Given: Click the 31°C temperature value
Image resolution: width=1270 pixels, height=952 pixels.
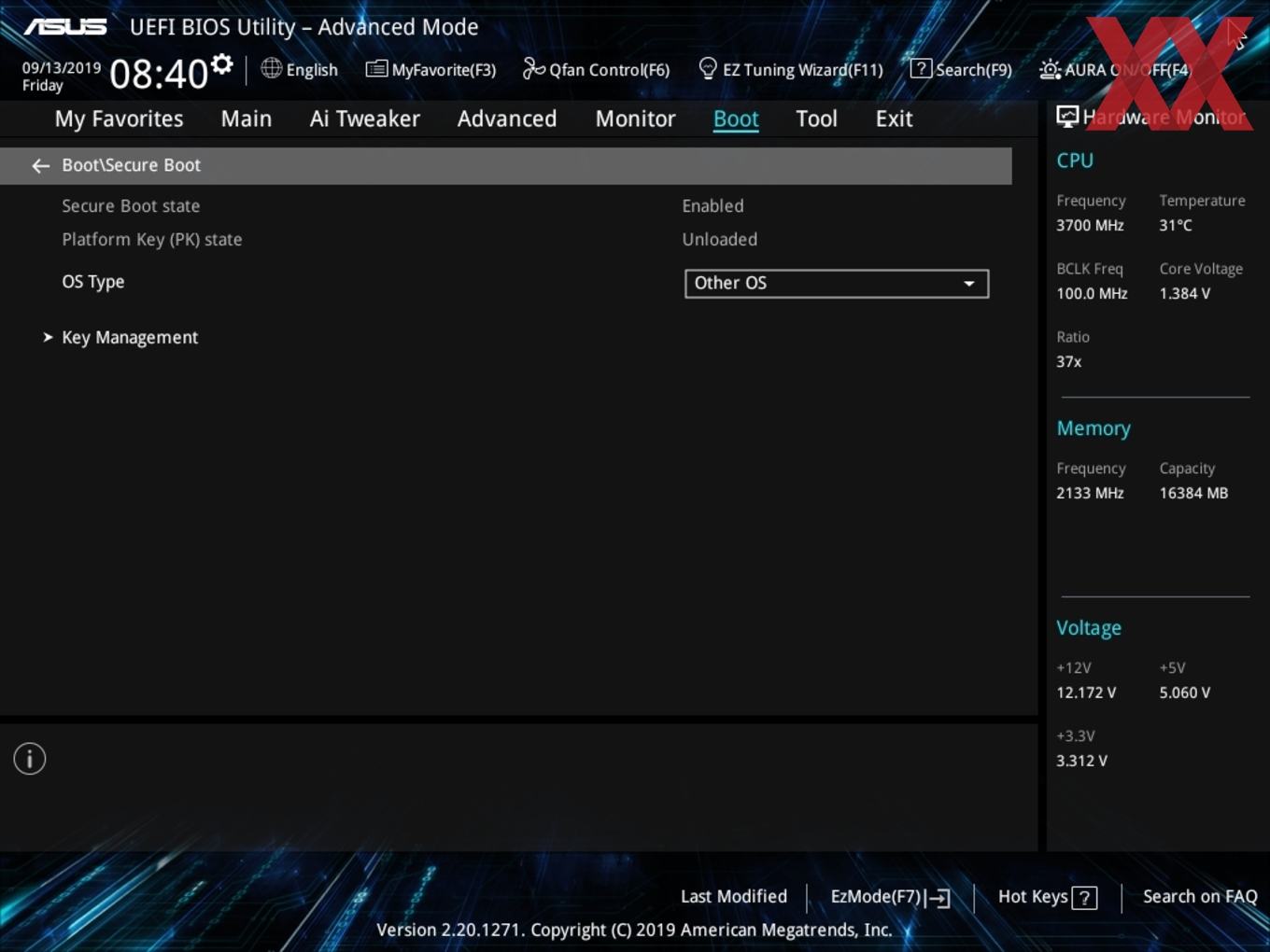Looking at the screenshot, I should pos(1176,226).
